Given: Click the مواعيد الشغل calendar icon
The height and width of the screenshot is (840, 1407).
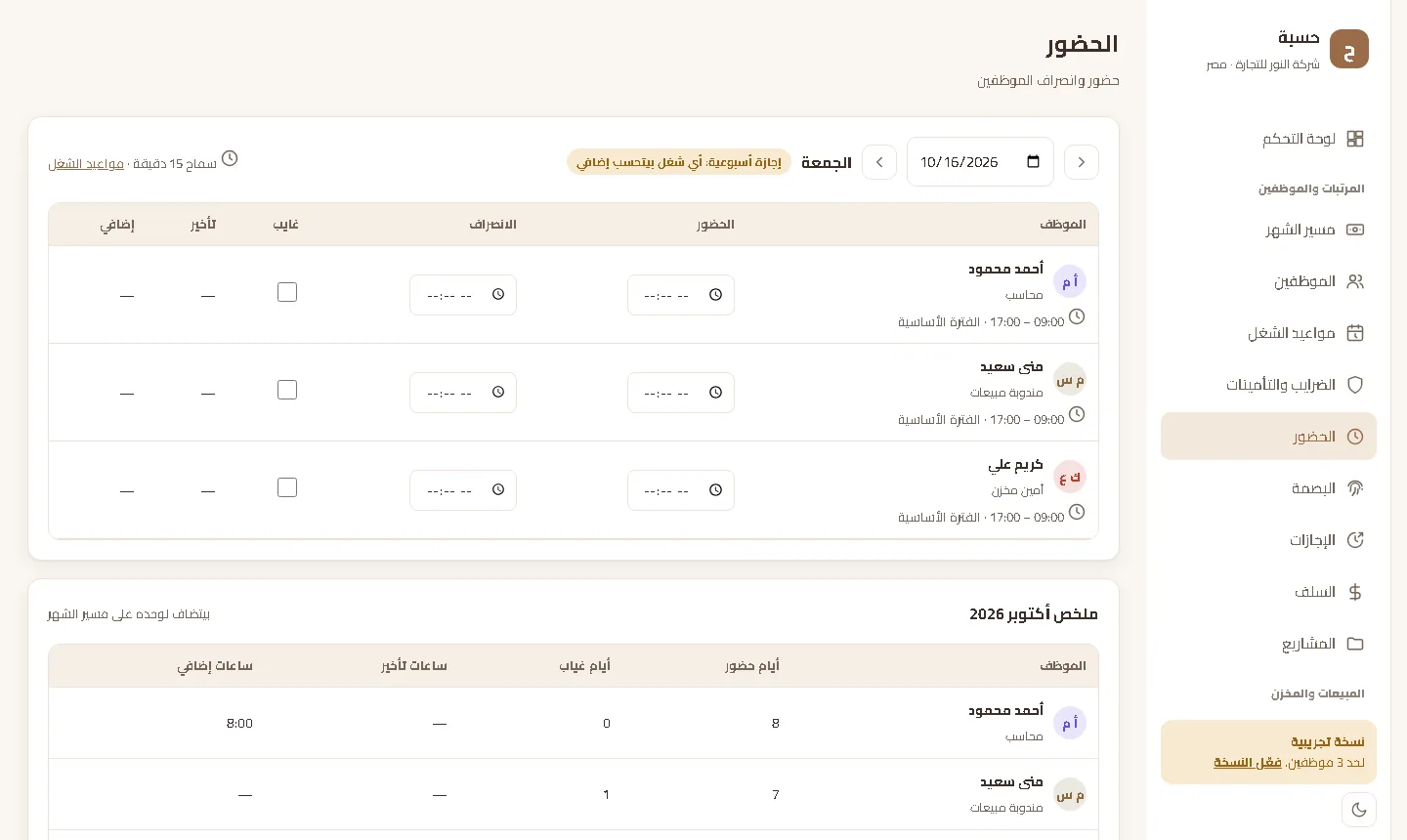Looking at the screenshot, I should 1355,333.
